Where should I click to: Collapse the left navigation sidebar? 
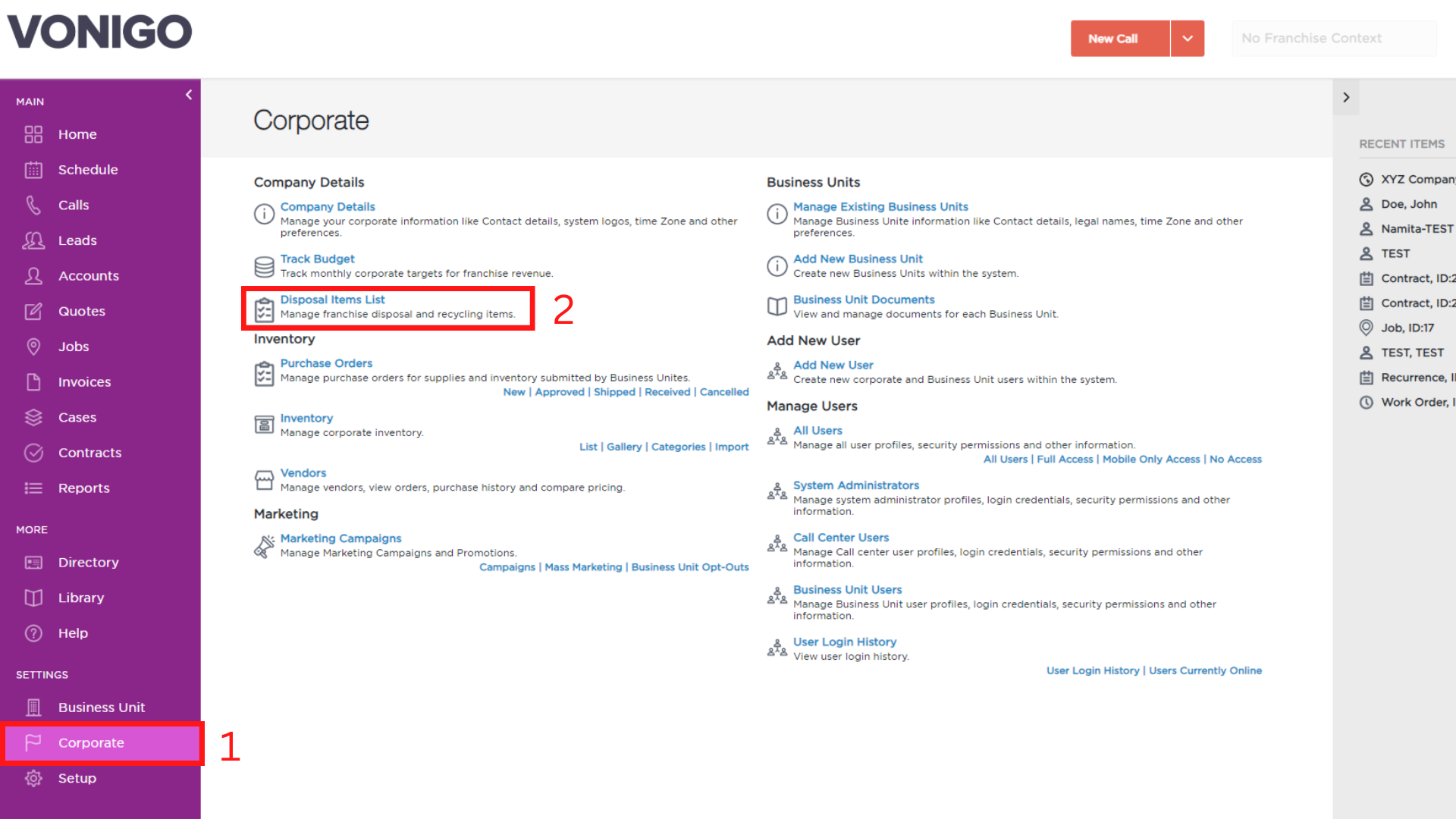(189, 95)
